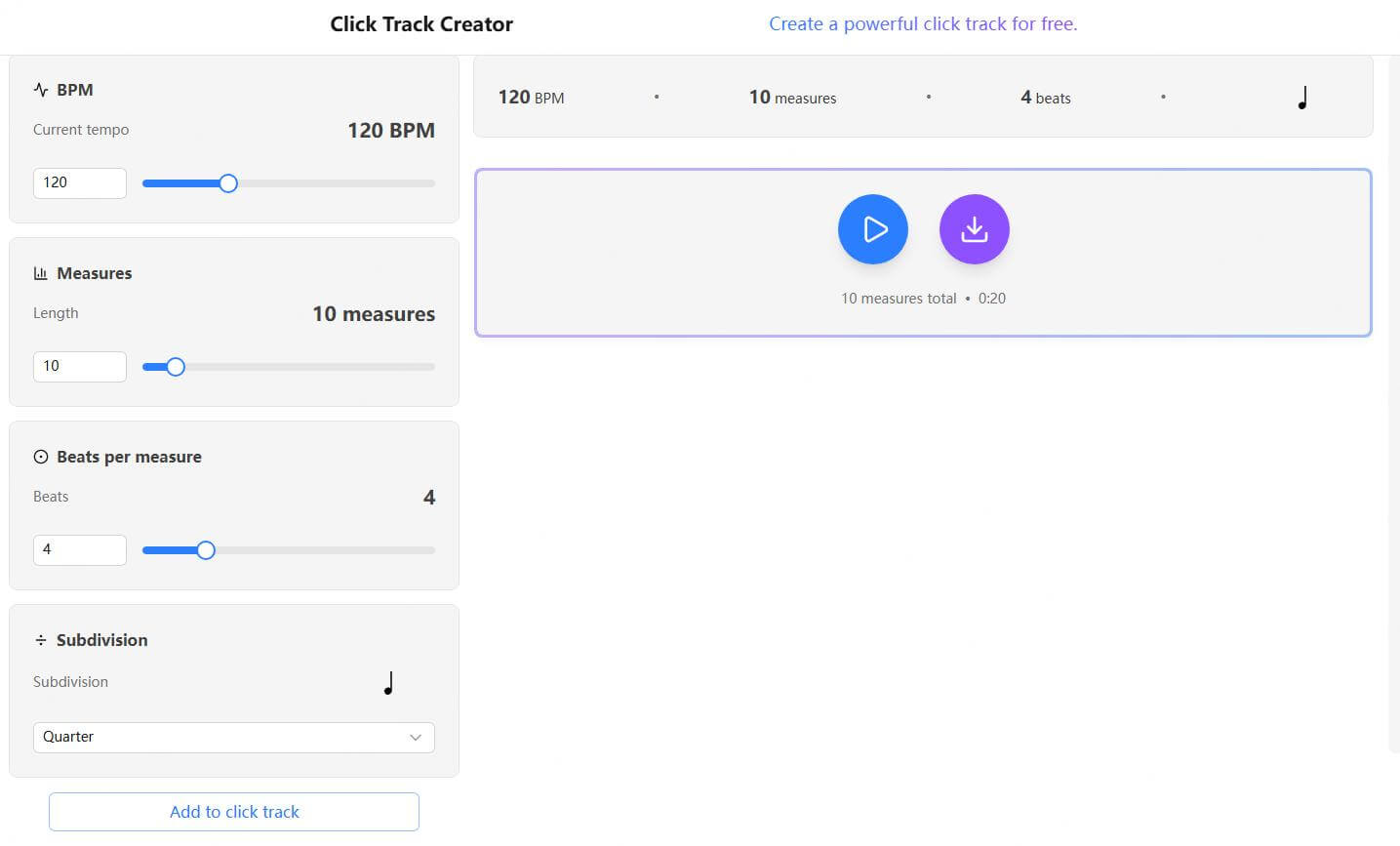
Task: Click the waveform icon beside BPM
Action: coord(40,89)
